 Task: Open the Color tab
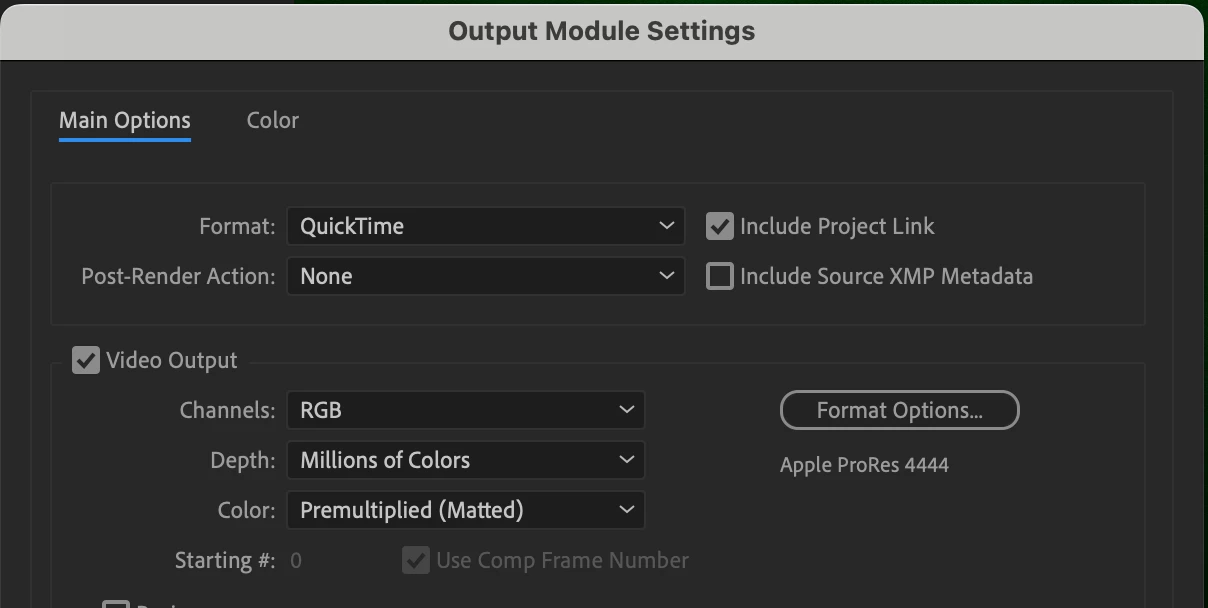272,121
